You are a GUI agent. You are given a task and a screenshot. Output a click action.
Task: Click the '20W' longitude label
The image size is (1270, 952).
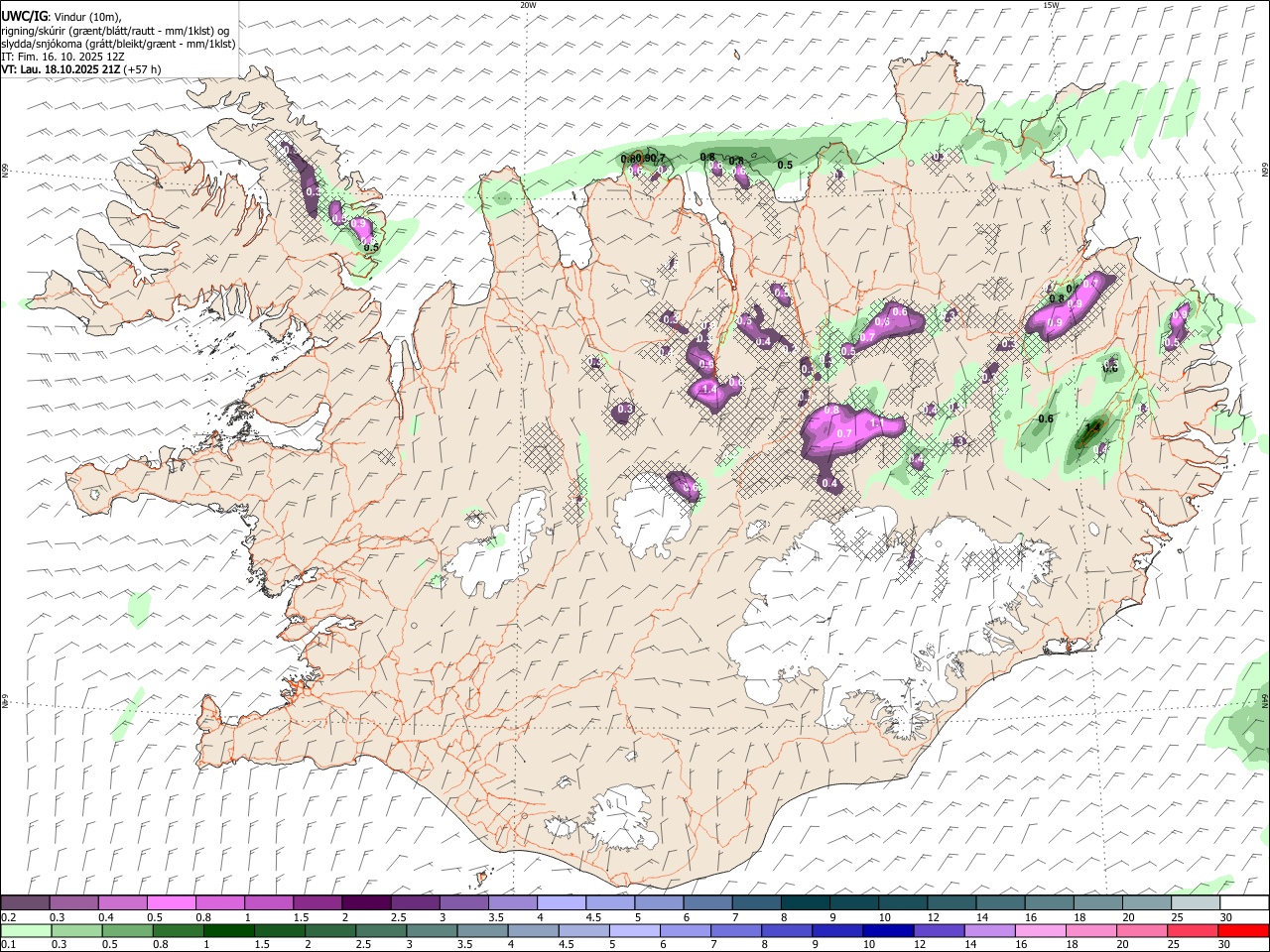click(528, 5)
